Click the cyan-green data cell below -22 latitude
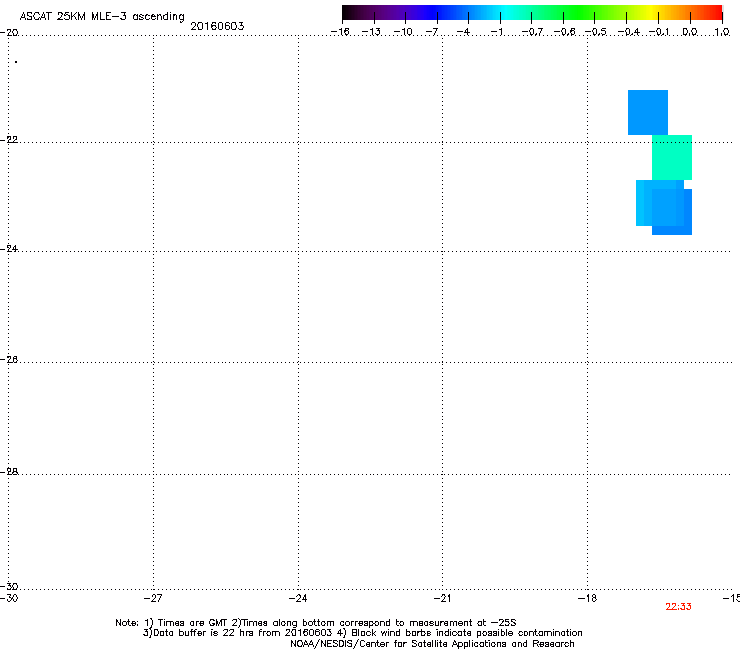Screen dimensions: 740x650 coord(672,157)
